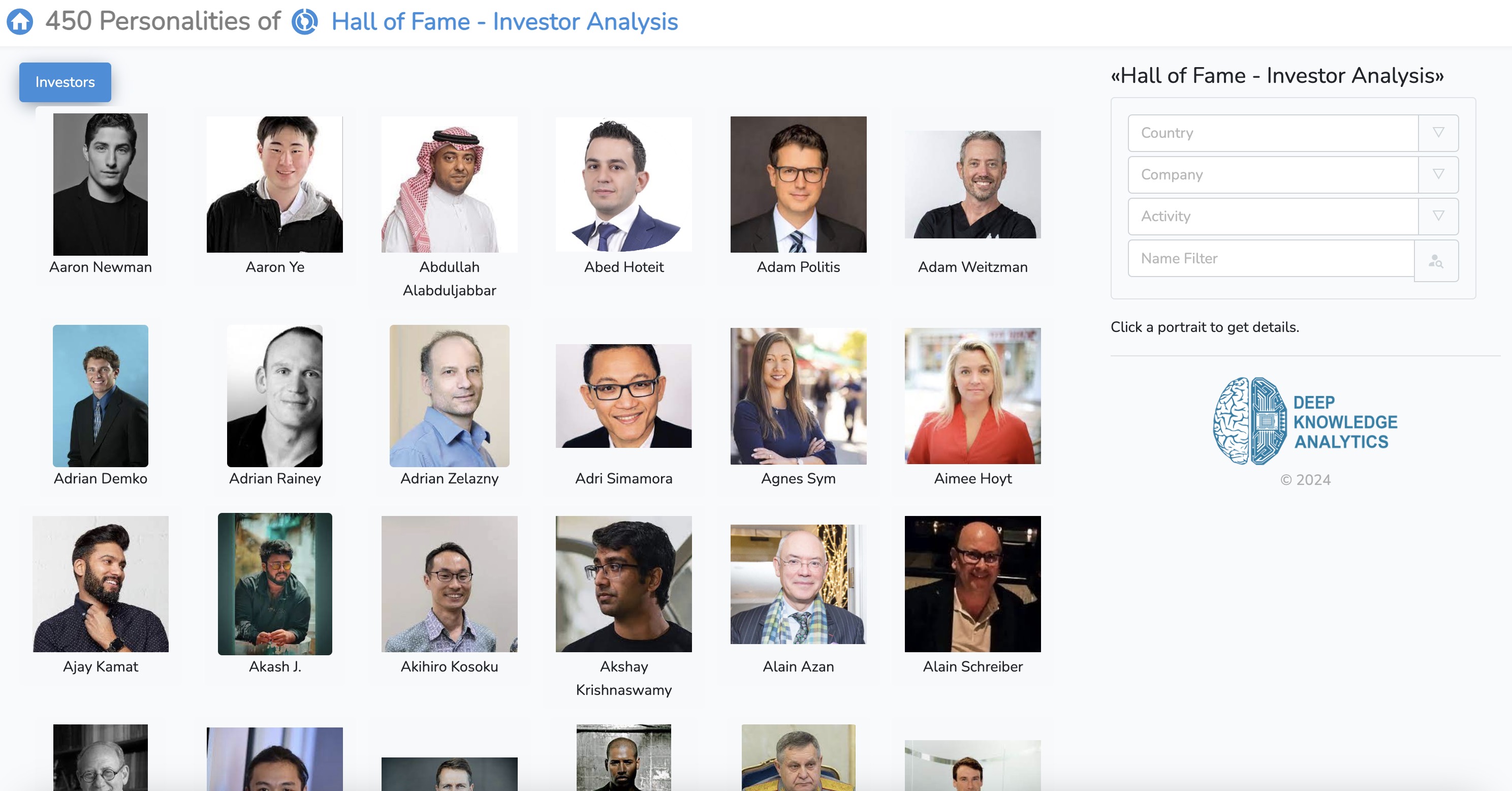Expand the Company dropdown arrow
Viewport: 1512px width, 791px height.
[1438, 174]
